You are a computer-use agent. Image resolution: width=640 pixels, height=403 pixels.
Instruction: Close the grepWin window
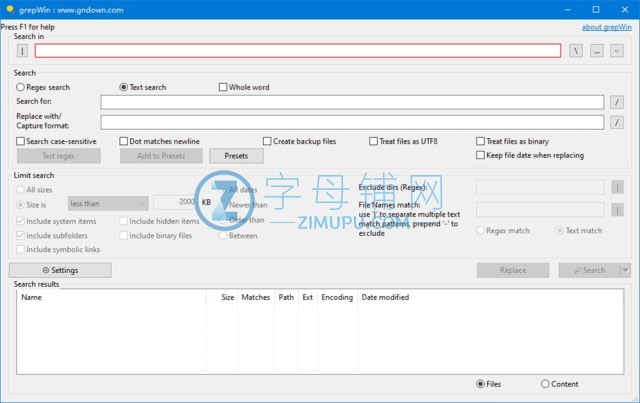point(625,9)
